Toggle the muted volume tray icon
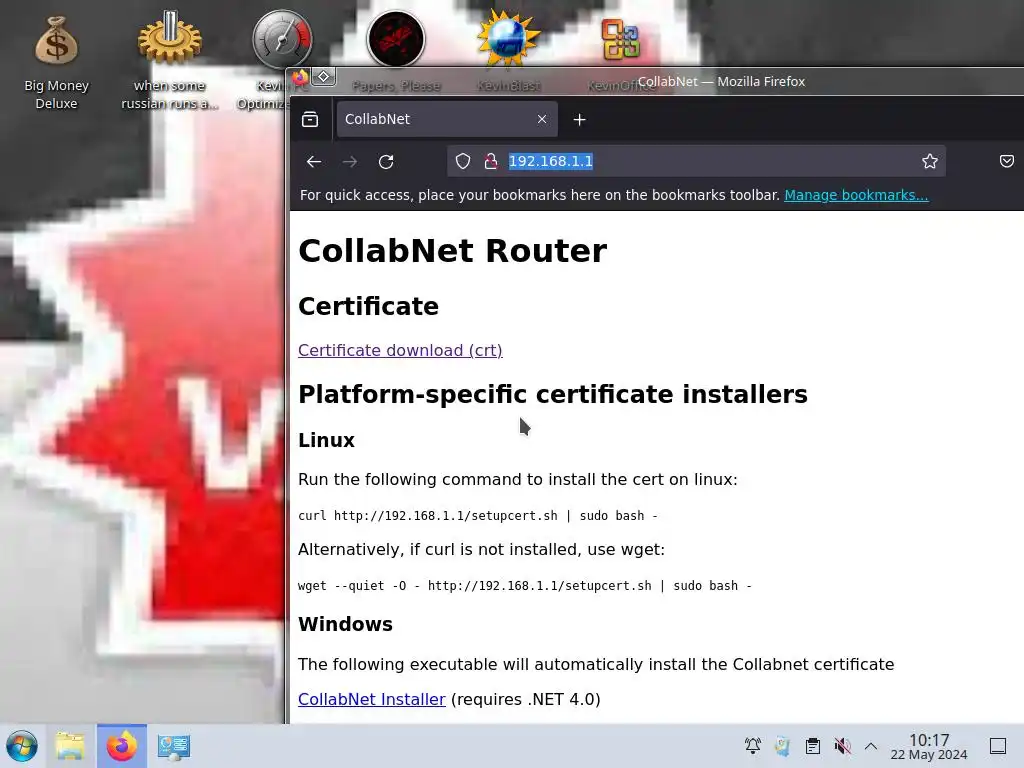This screenshot has height=768, width=1024. click(x=842, y=746)
